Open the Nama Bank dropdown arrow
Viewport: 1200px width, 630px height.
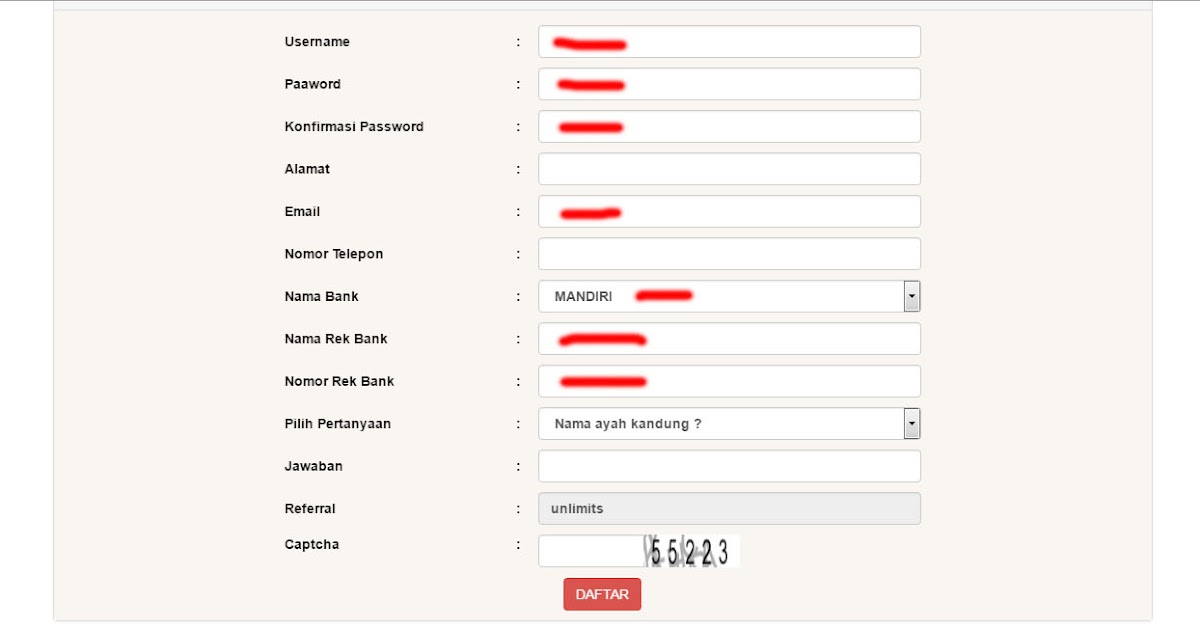click(911, 296)
